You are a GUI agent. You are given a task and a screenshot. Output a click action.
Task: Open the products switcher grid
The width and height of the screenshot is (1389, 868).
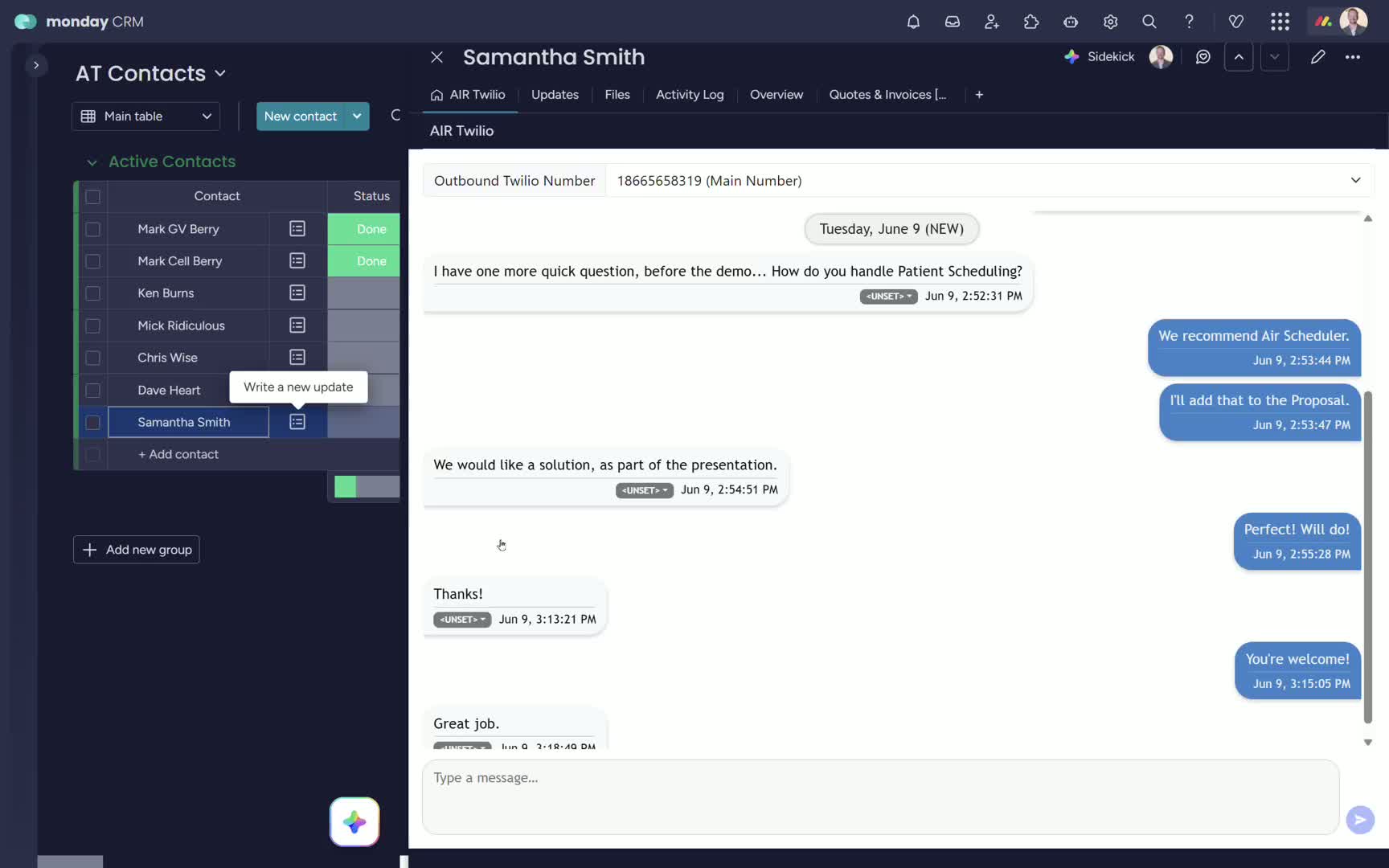click(1280, 22)
